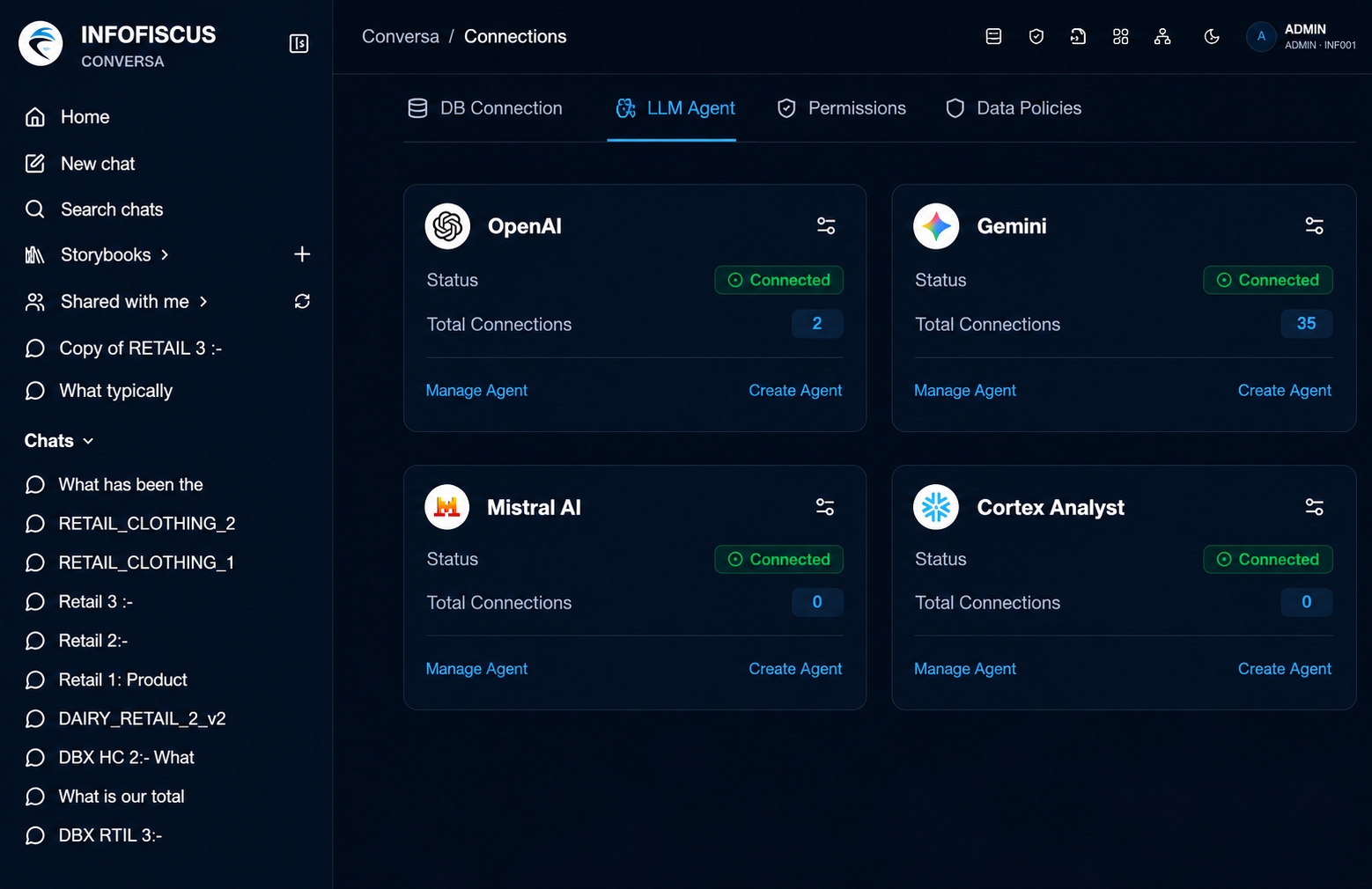
Task: Collapse the sidebar panel icon
Action: (299, 43)
